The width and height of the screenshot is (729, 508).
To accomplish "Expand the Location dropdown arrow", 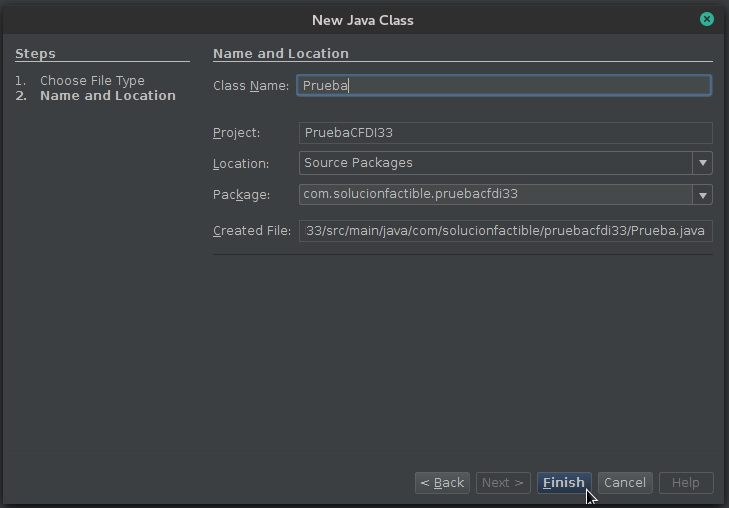I will (x=702, y=163).
